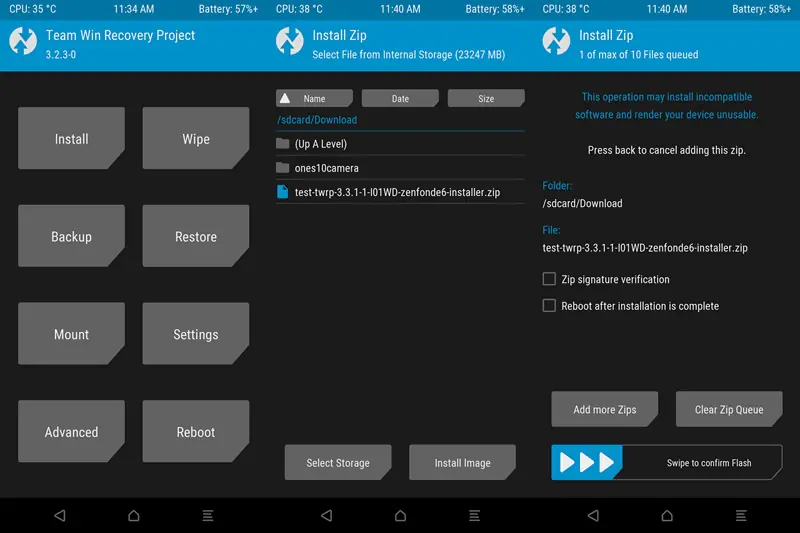Open the Wipe menu

[x=196, y=138]
